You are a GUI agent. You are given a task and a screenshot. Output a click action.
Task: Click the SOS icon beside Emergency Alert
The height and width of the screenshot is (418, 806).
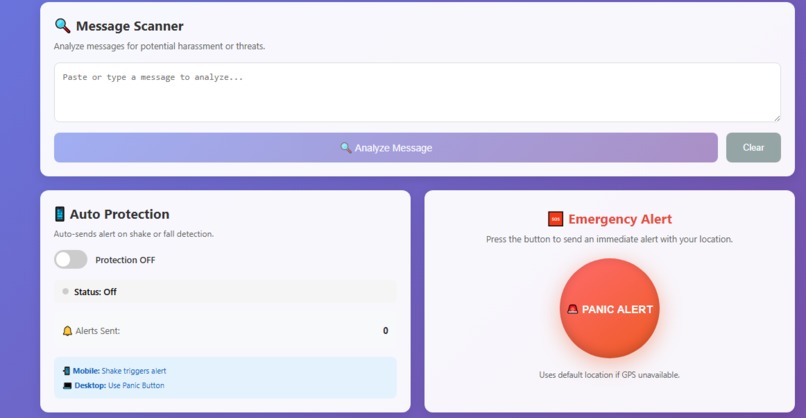(x=555, y=219)
